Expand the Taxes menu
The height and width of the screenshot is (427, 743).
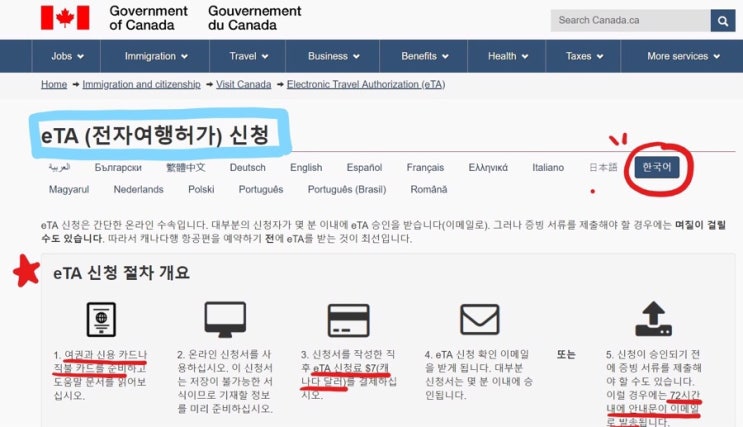click(583, 56)
